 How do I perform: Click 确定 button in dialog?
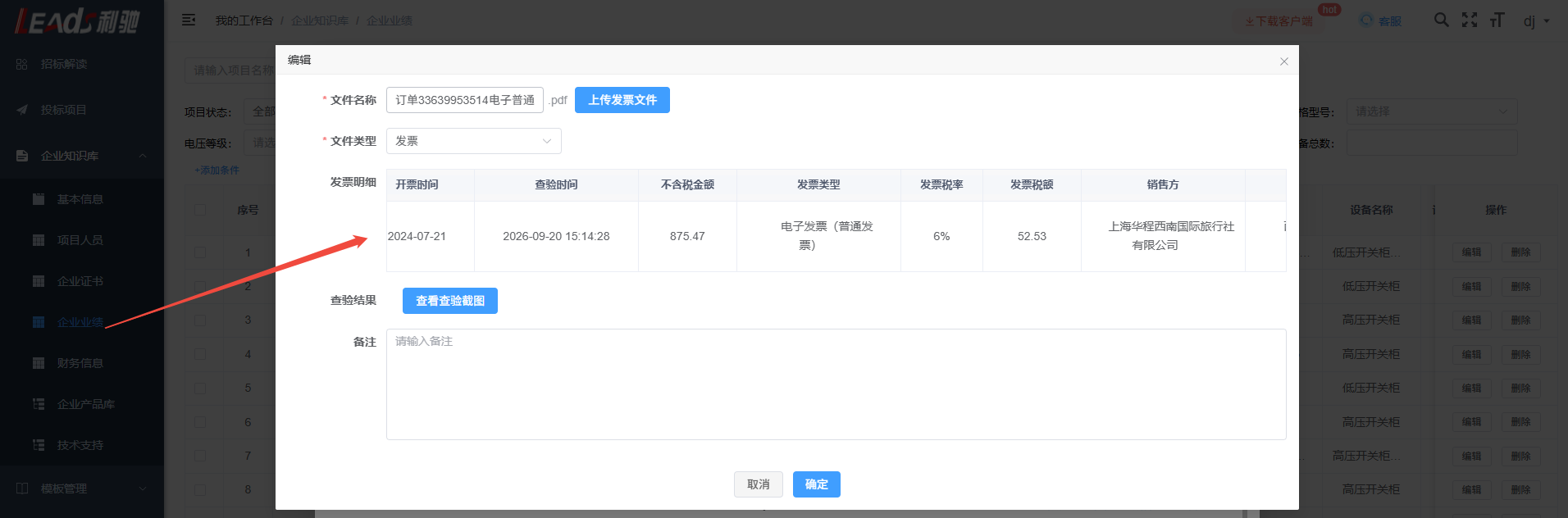click(x=817, y=484)
